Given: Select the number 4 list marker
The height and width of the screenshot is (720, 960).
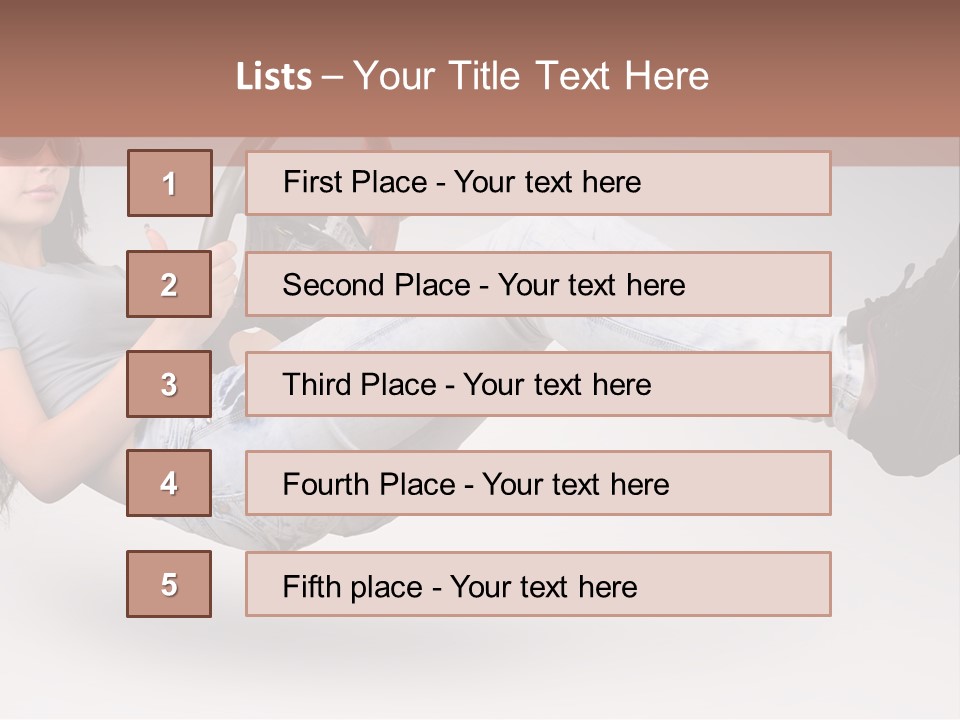Looking at the screenshot, I should tap(169, 484).
